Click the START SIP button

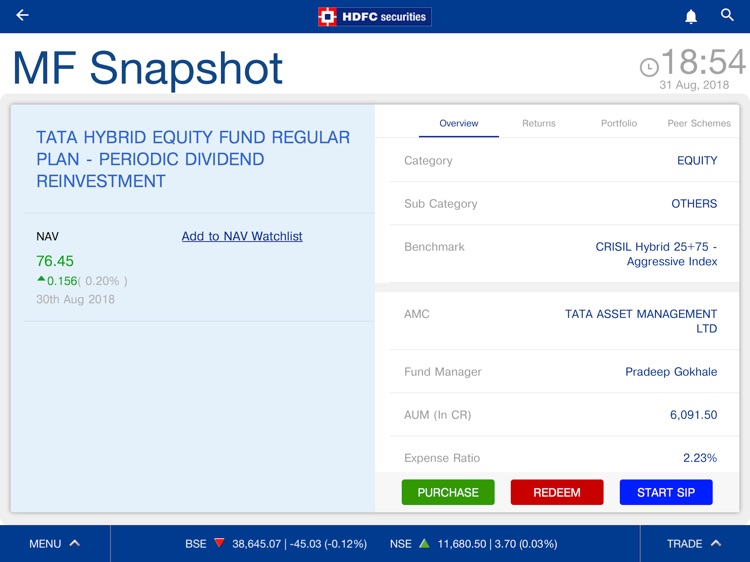coord(666,492)
